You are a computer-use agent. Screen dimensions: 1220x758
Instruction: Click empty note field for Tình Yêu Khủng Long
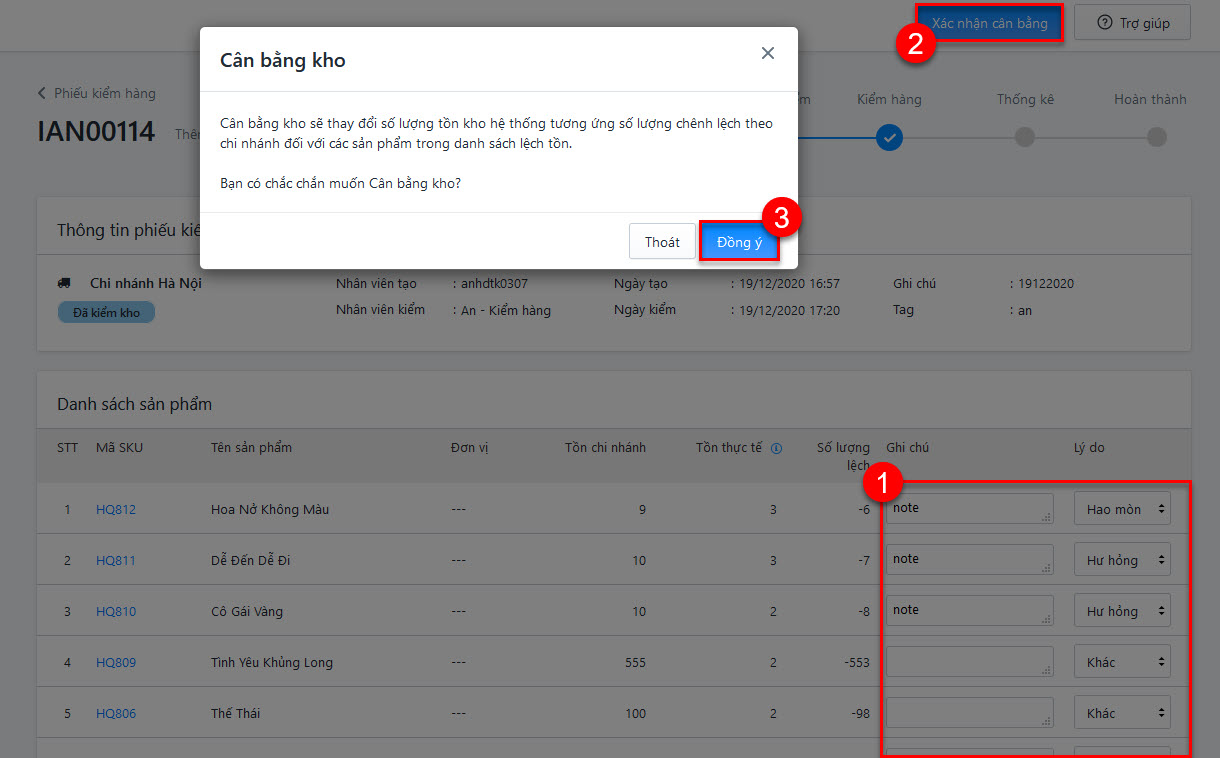(x=969, y=661)
